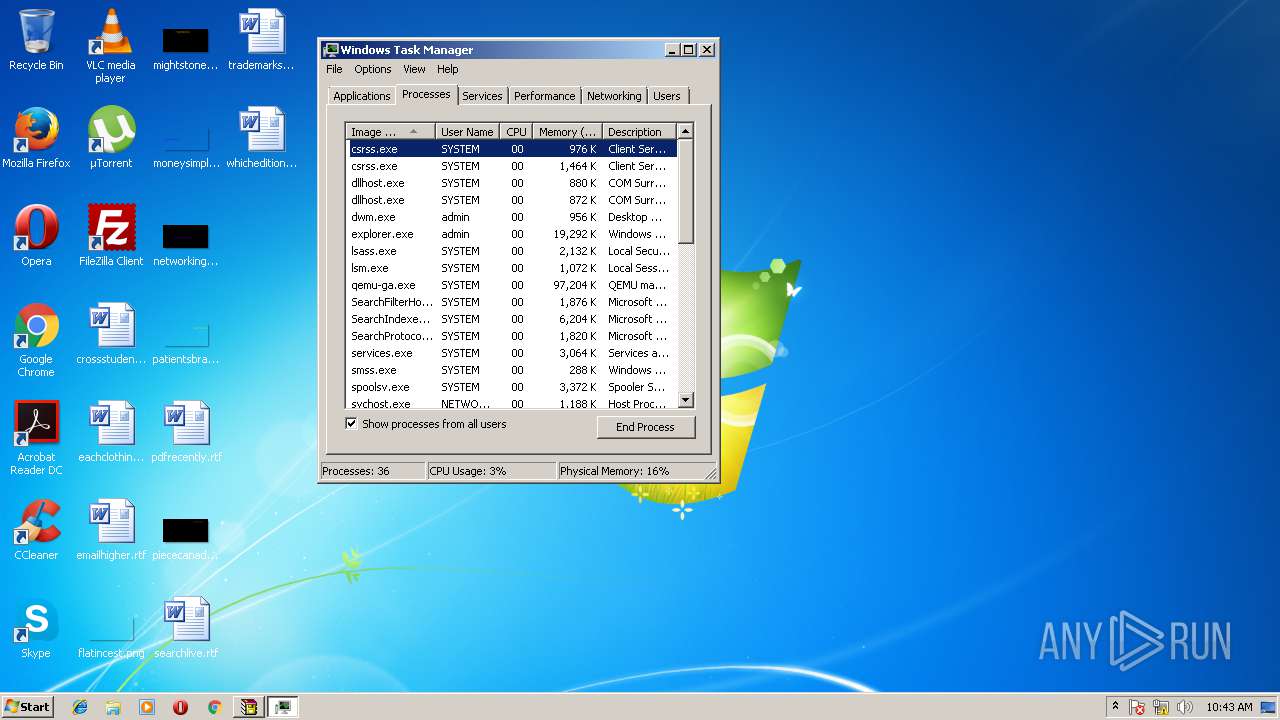
Task: Click the process list scrollbar thumb
Action: [x=685, y=191]
